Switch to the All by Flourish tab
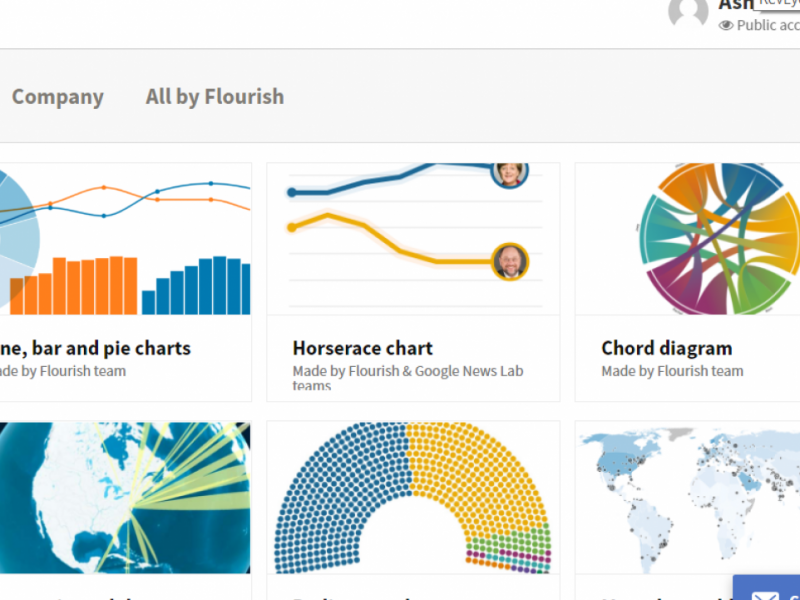Viewport: 800px width, 600px height. click(x=215, y=97)
